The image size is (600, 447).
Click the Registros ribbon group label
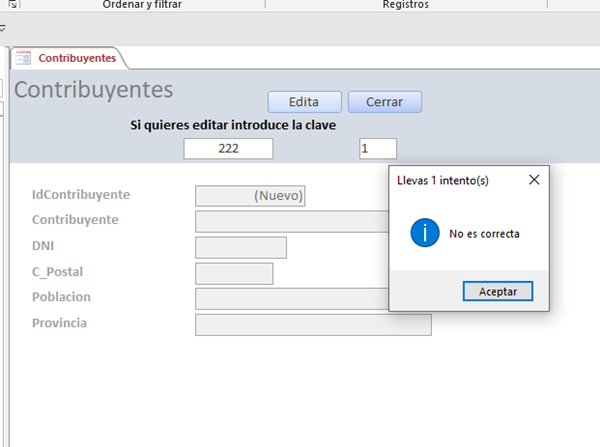[x=406, y=5]
